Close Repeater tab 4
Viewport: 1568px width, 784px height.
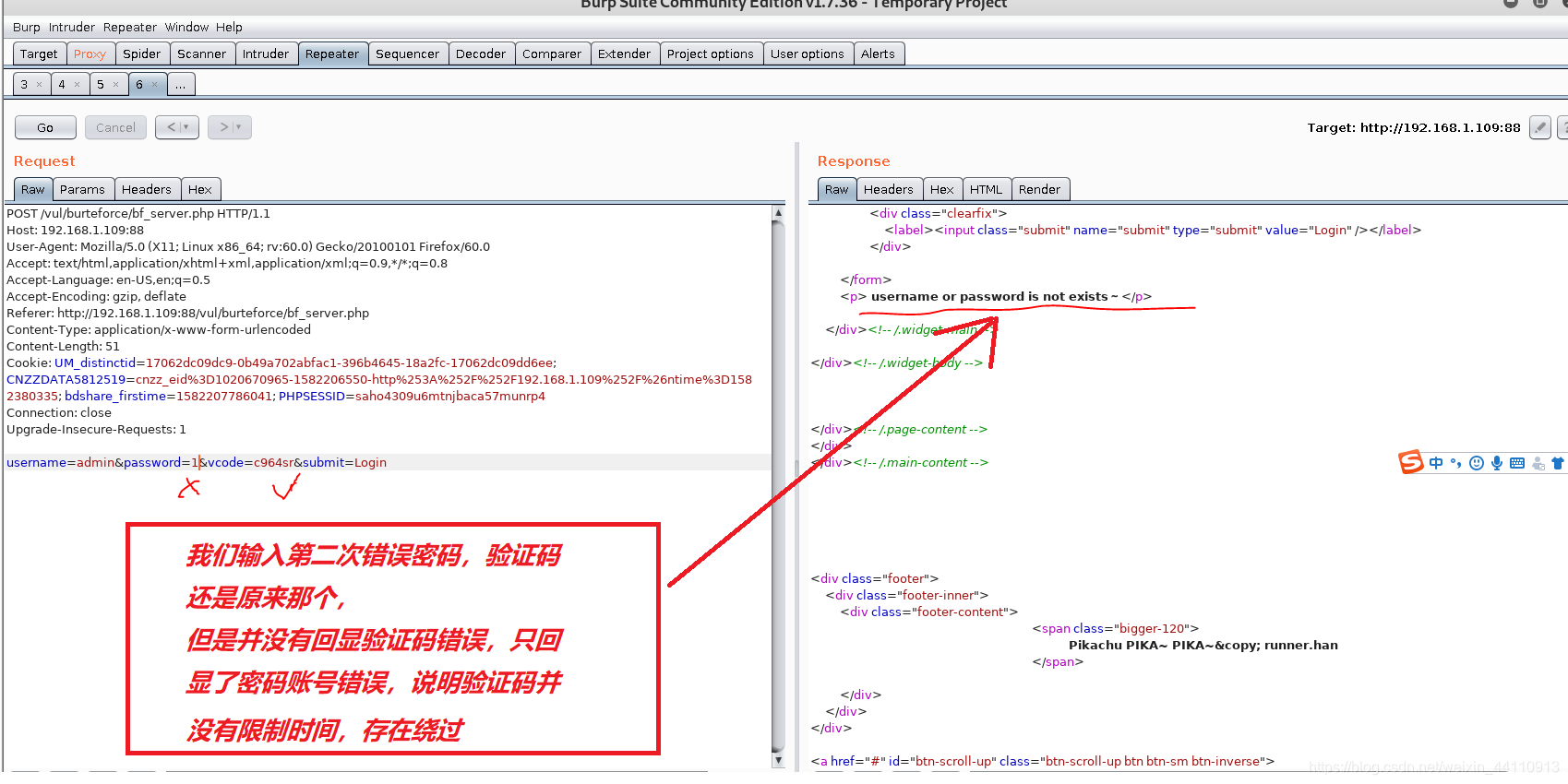pyautogui.click(x=77, y=84)
